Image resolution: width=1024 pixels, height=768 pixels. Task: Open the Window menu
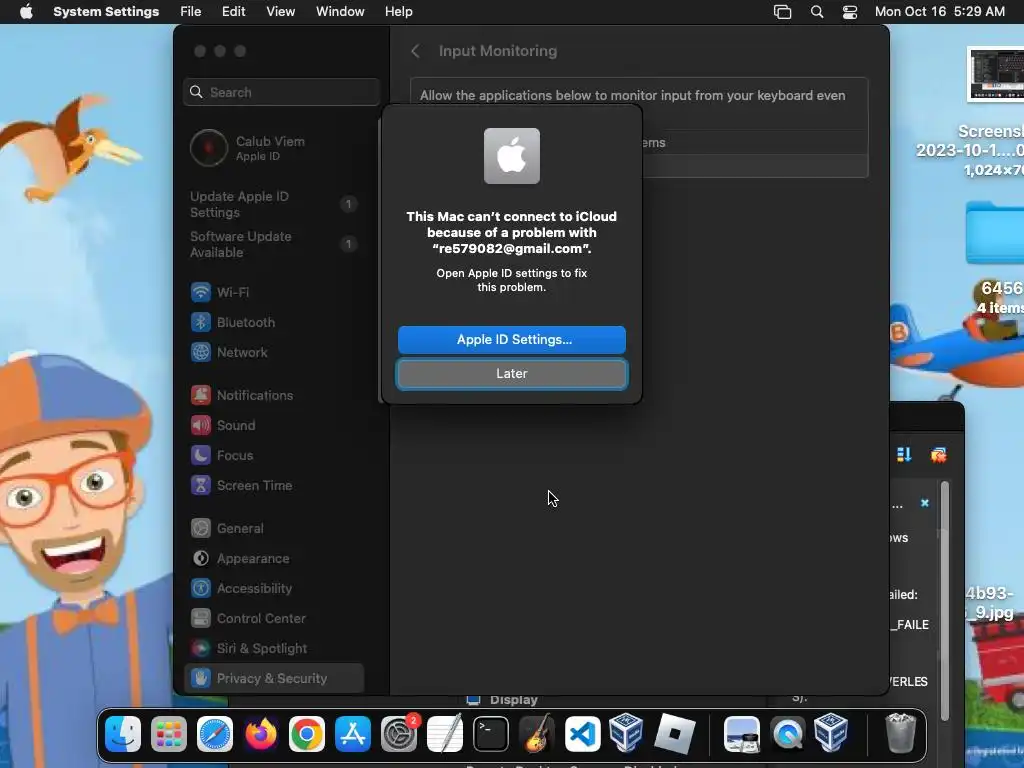pyautogui.click(x=340, y=12)
